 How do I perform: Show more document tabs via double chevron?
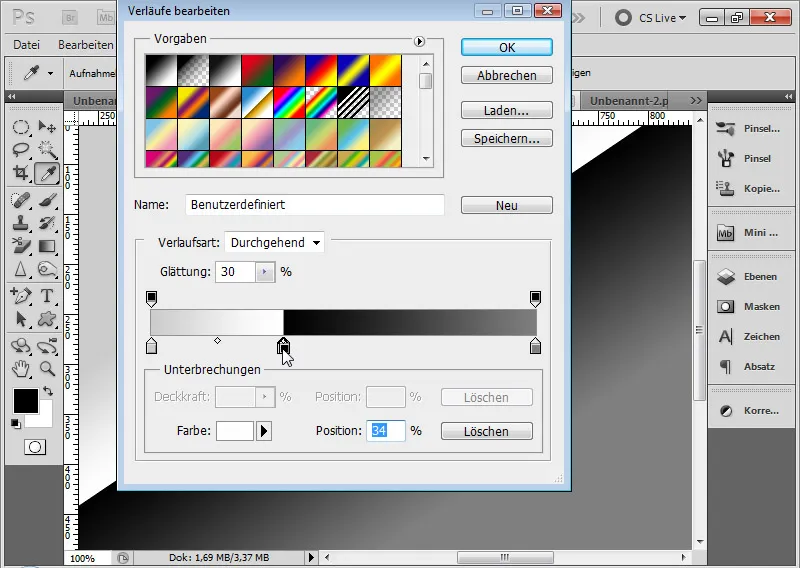coord(695,101)
